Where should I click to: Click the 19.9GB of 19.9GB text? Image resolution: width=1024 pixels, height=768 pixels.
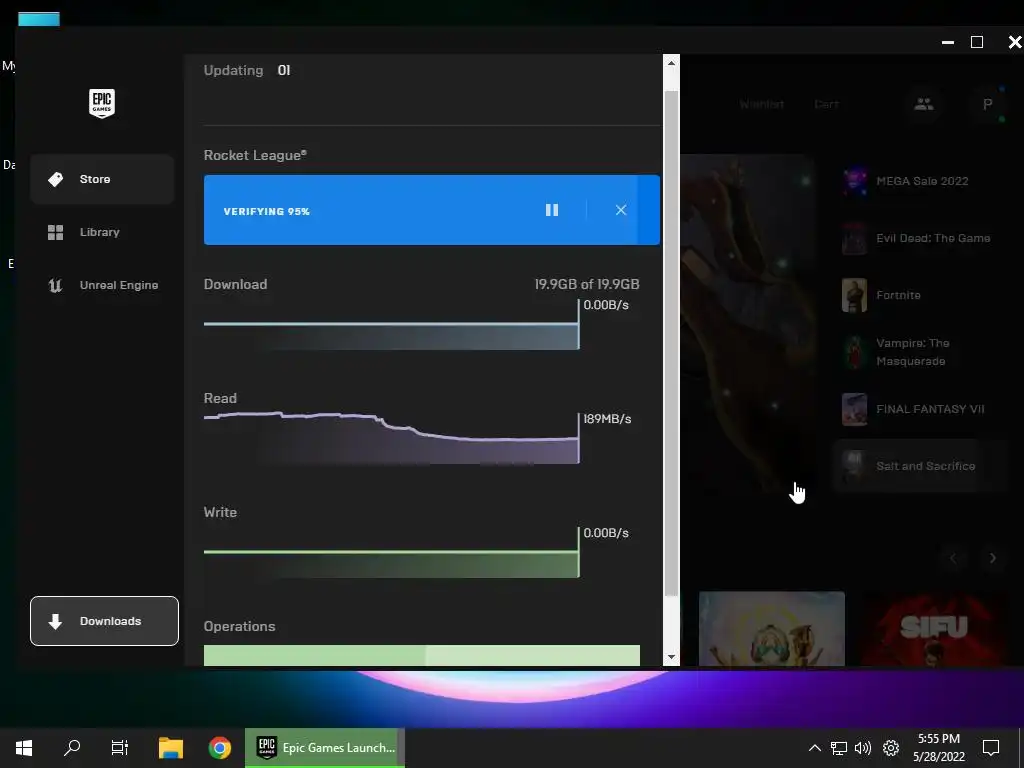point(587,284)
